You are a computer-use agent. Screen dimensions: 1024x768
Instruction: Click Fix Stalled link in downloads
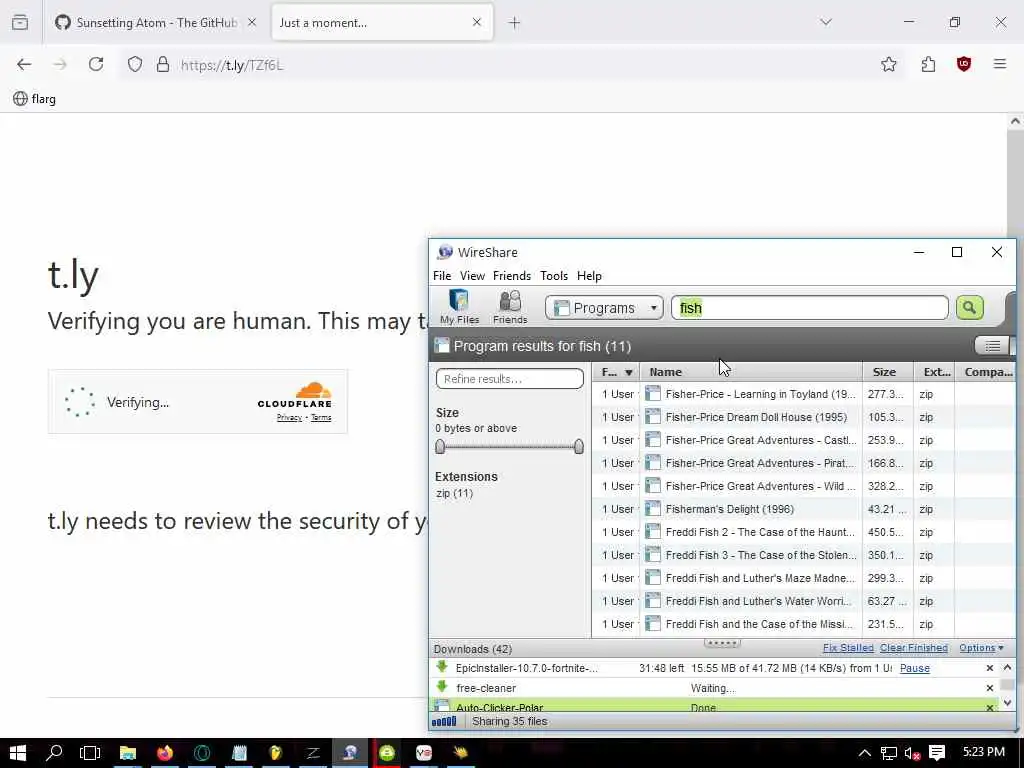(x=848, y=648)
